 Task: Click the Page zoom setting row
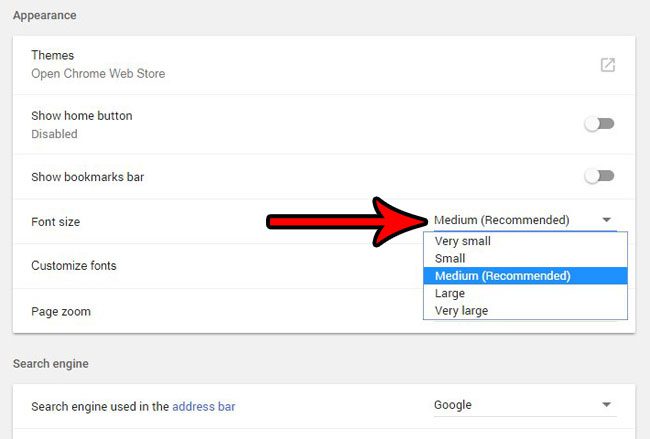coord(61,312)
